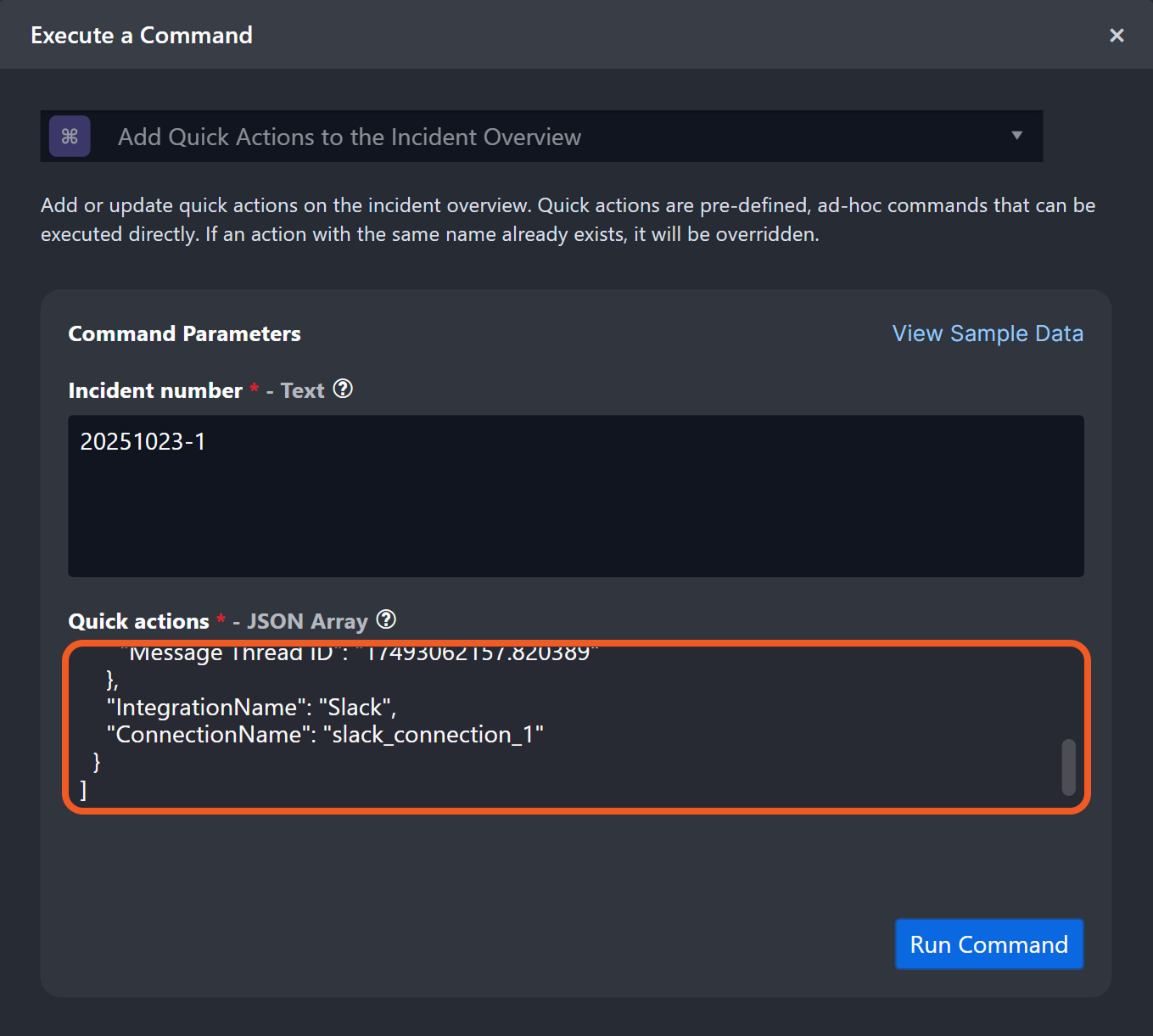Show help for the Incident number field
The image size is (1153, 1036).
(x=343, y=389)
